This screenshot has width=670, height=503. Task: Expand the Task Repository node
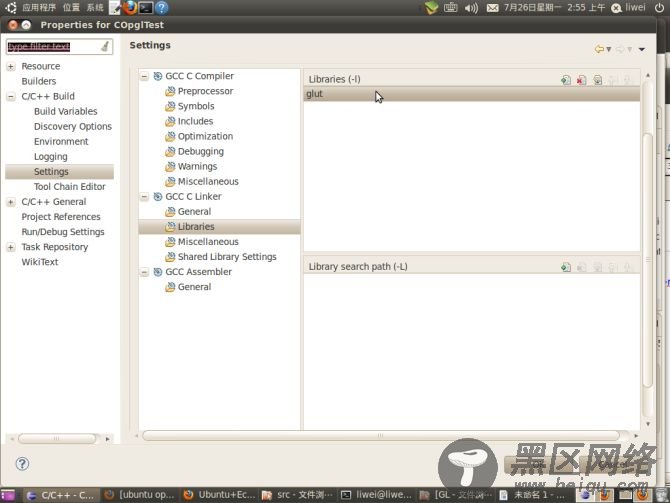pos(11,247)
